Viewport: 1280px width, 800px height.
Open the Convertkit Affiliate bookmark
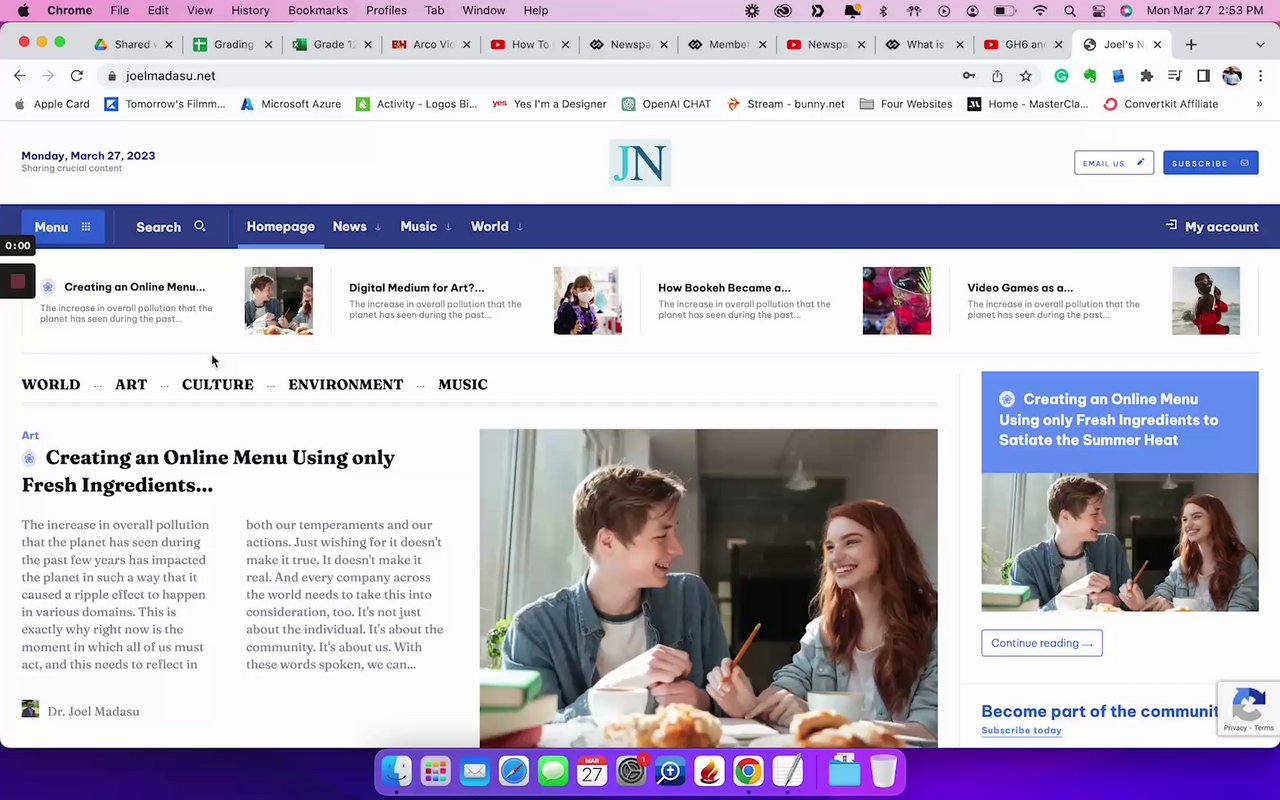[1161, 104]
